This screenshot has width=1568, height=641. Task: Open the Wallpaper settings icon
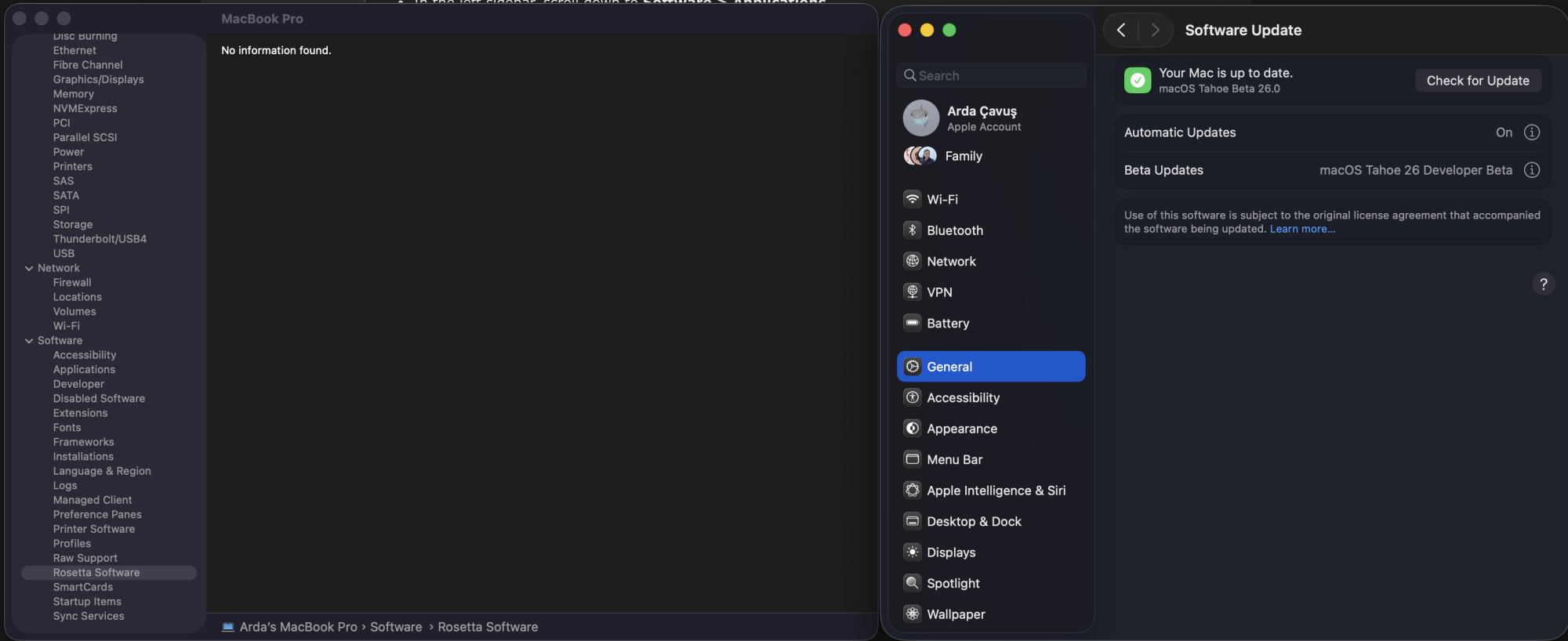tap(912, 614)
